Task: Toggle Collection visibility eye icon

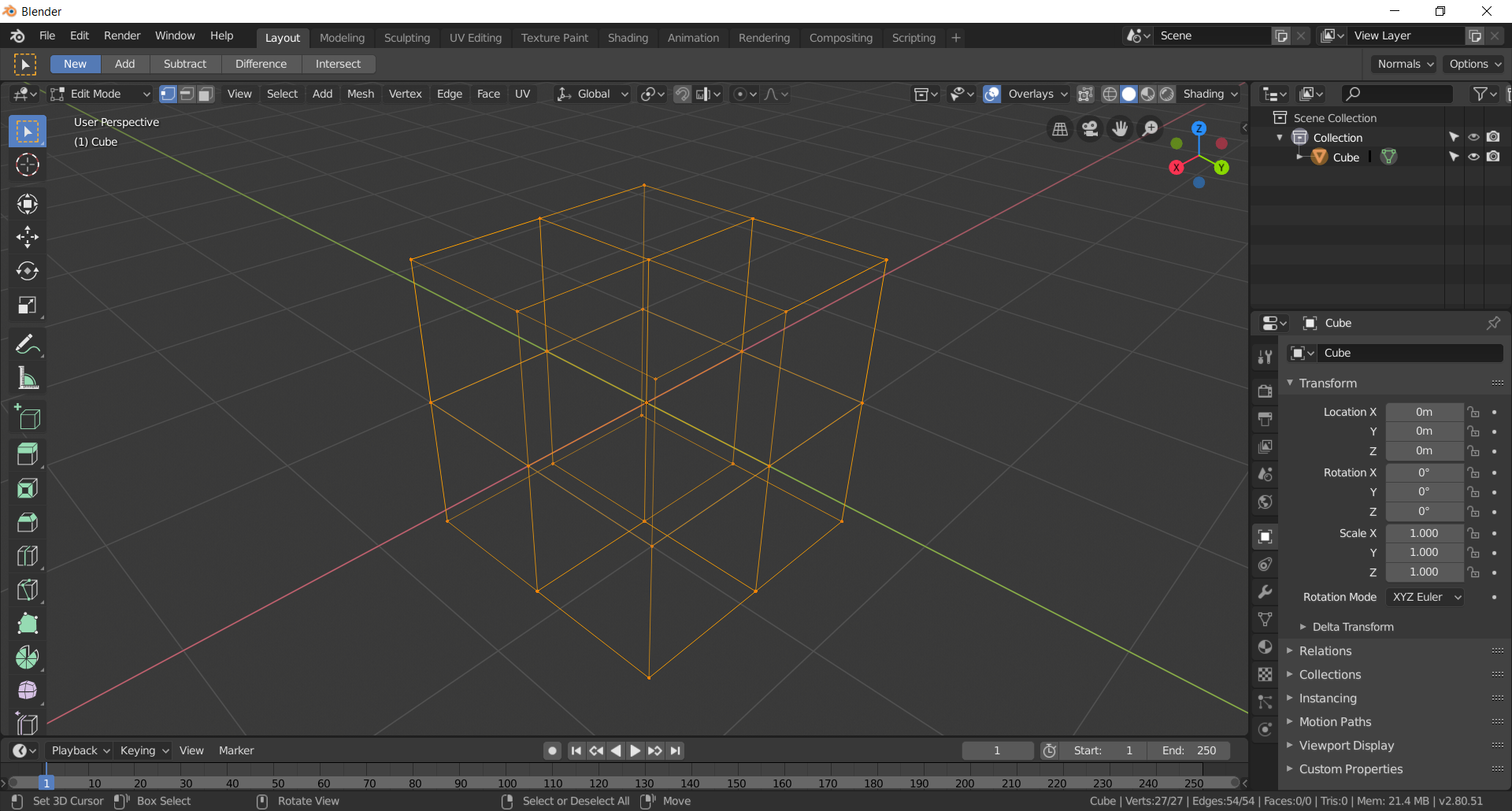Action: pos(1473,137)
